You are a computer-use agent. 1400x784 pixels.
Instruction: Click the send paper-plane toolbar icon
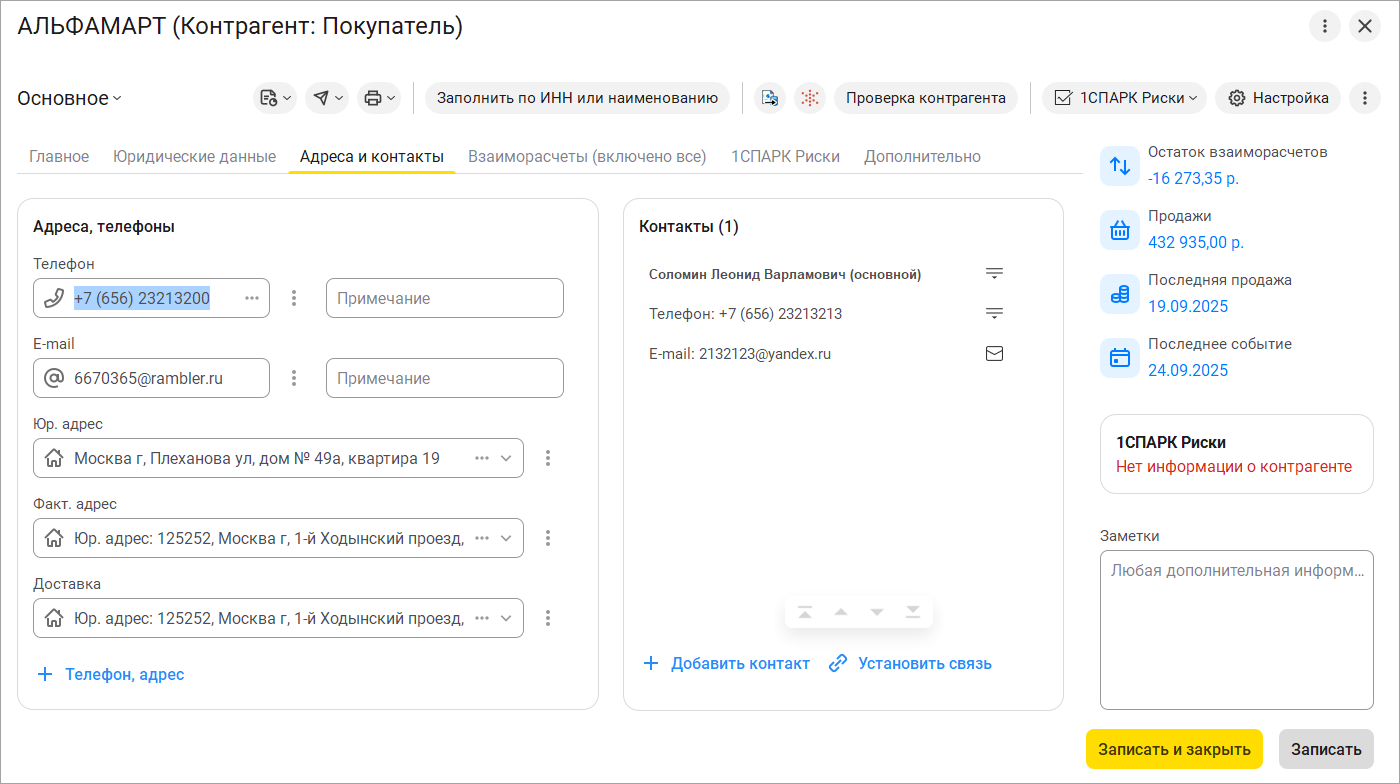[x=326, y=98]
